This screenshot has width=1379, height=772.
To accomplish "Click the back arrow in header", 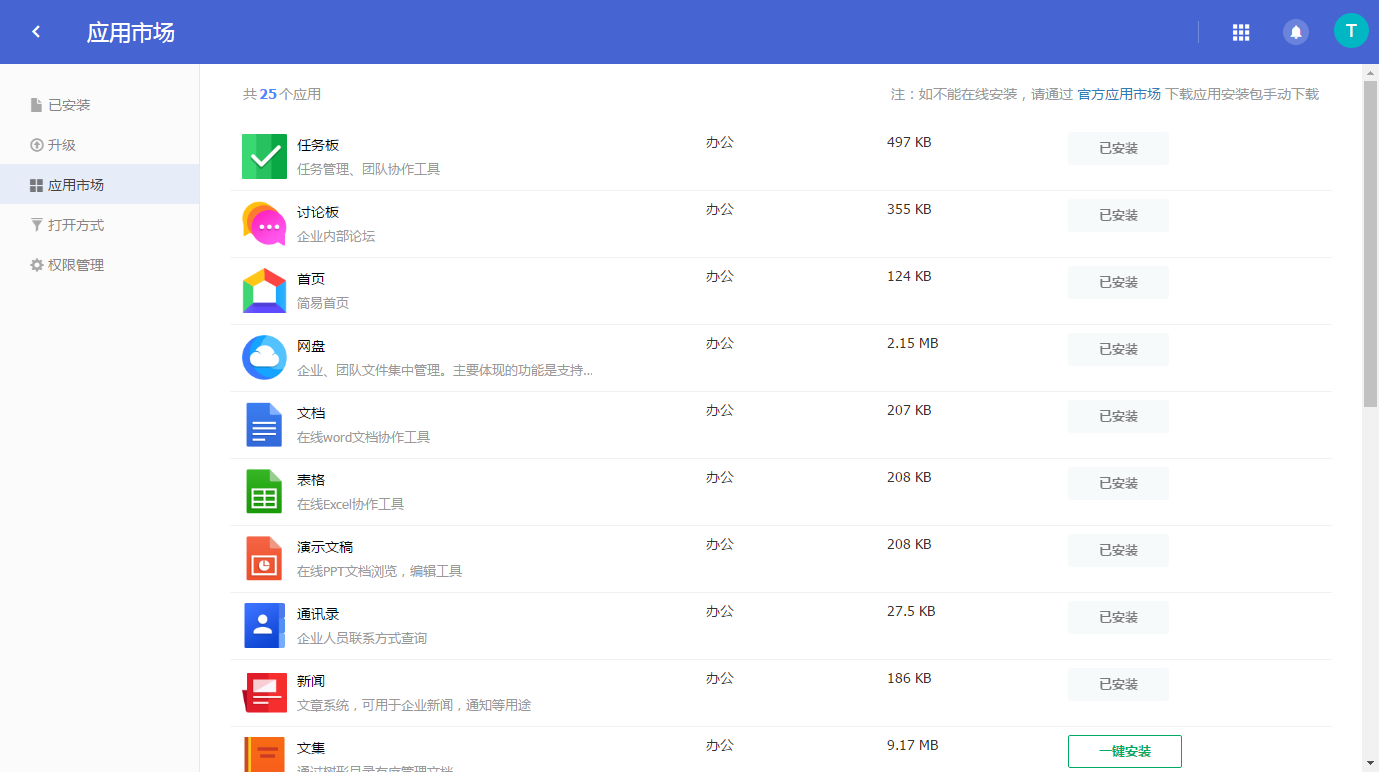I will pos(36,32).
